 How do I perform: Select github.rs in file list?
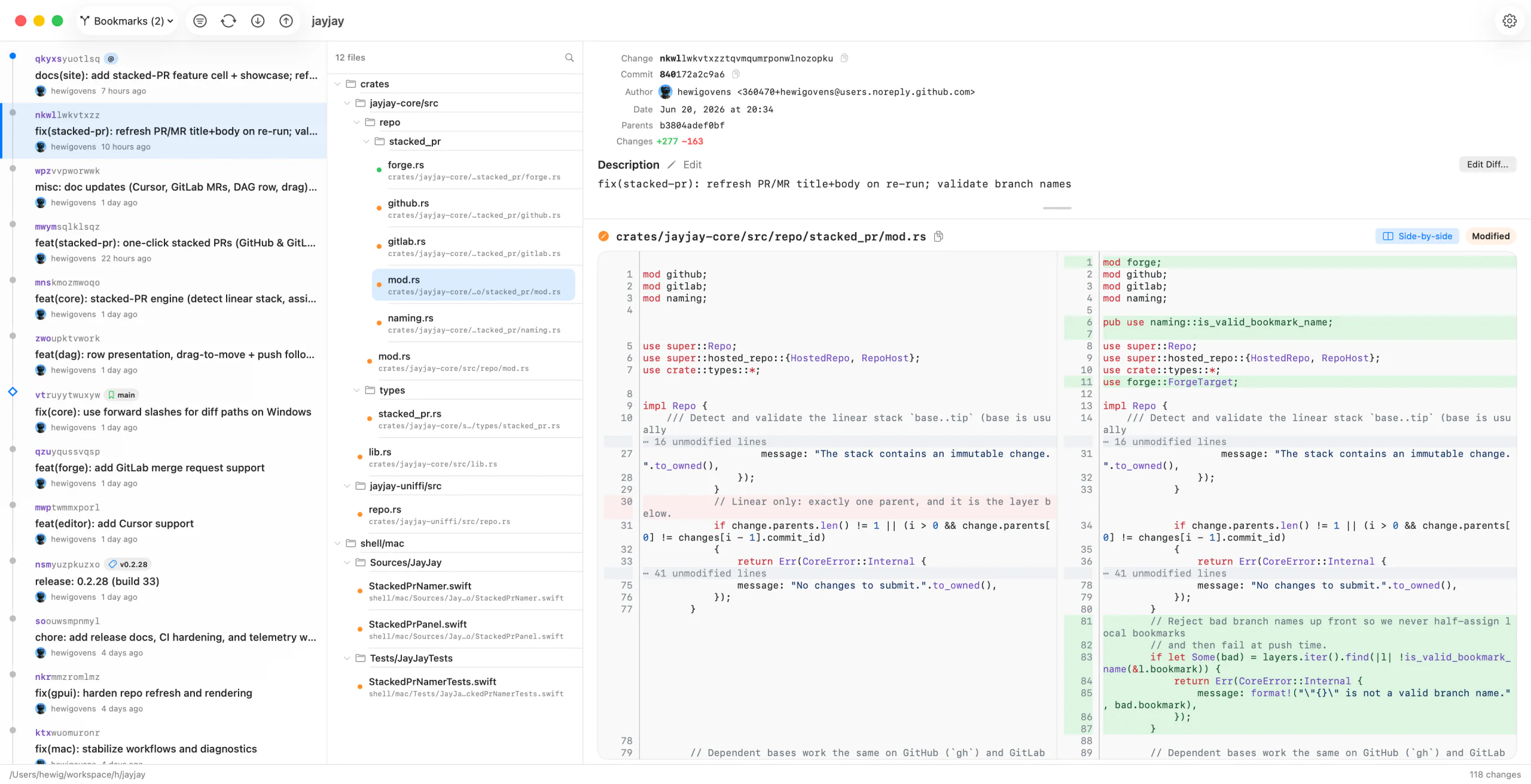click(x=474, y=208)
